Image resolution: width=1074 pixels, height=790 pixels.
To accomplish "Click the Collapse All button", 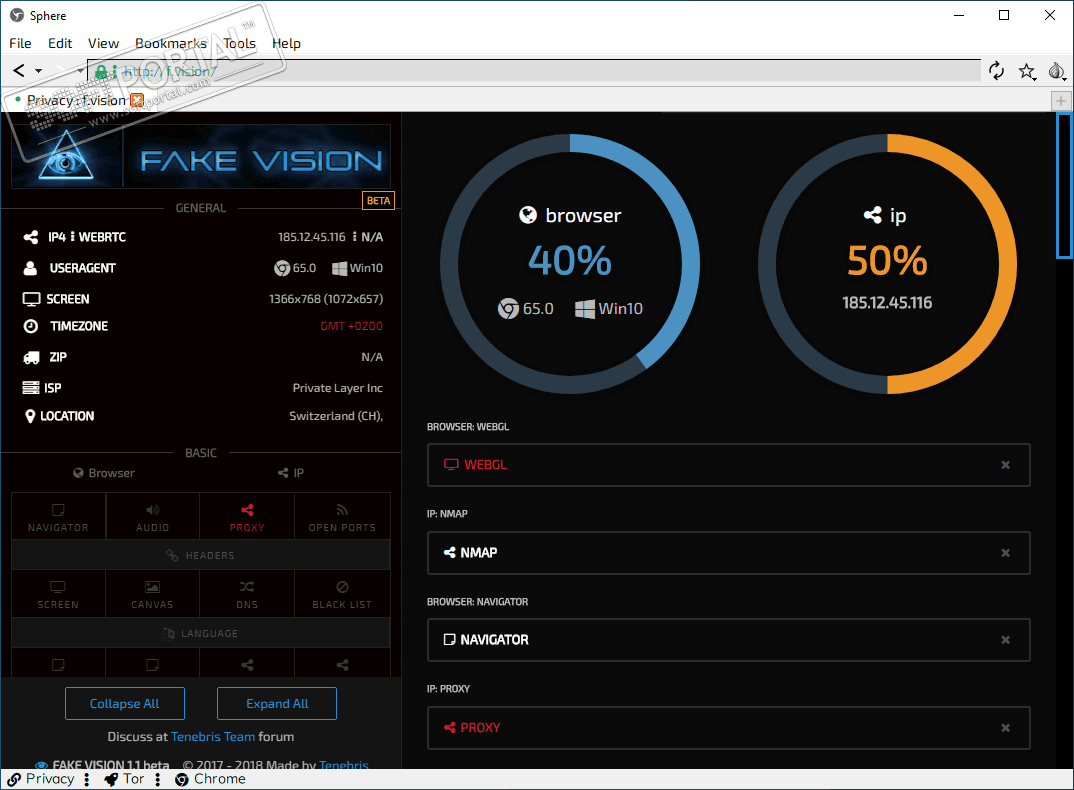I will [x=125, y=704].
